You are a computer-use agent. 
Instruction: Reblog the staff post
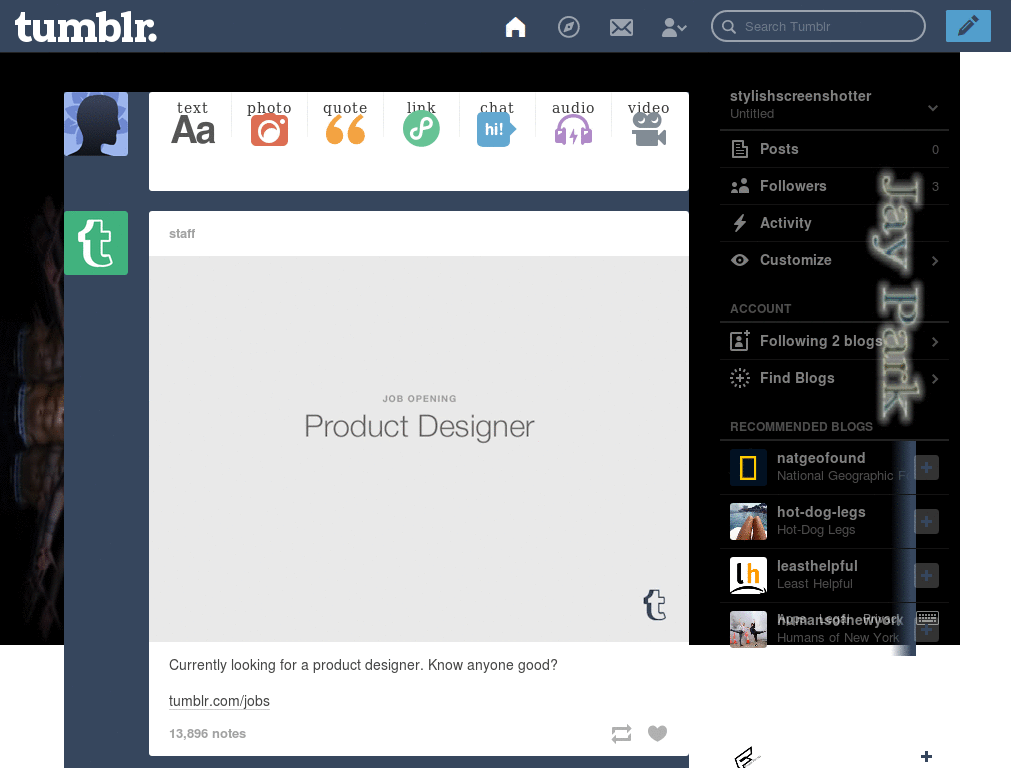622,733
